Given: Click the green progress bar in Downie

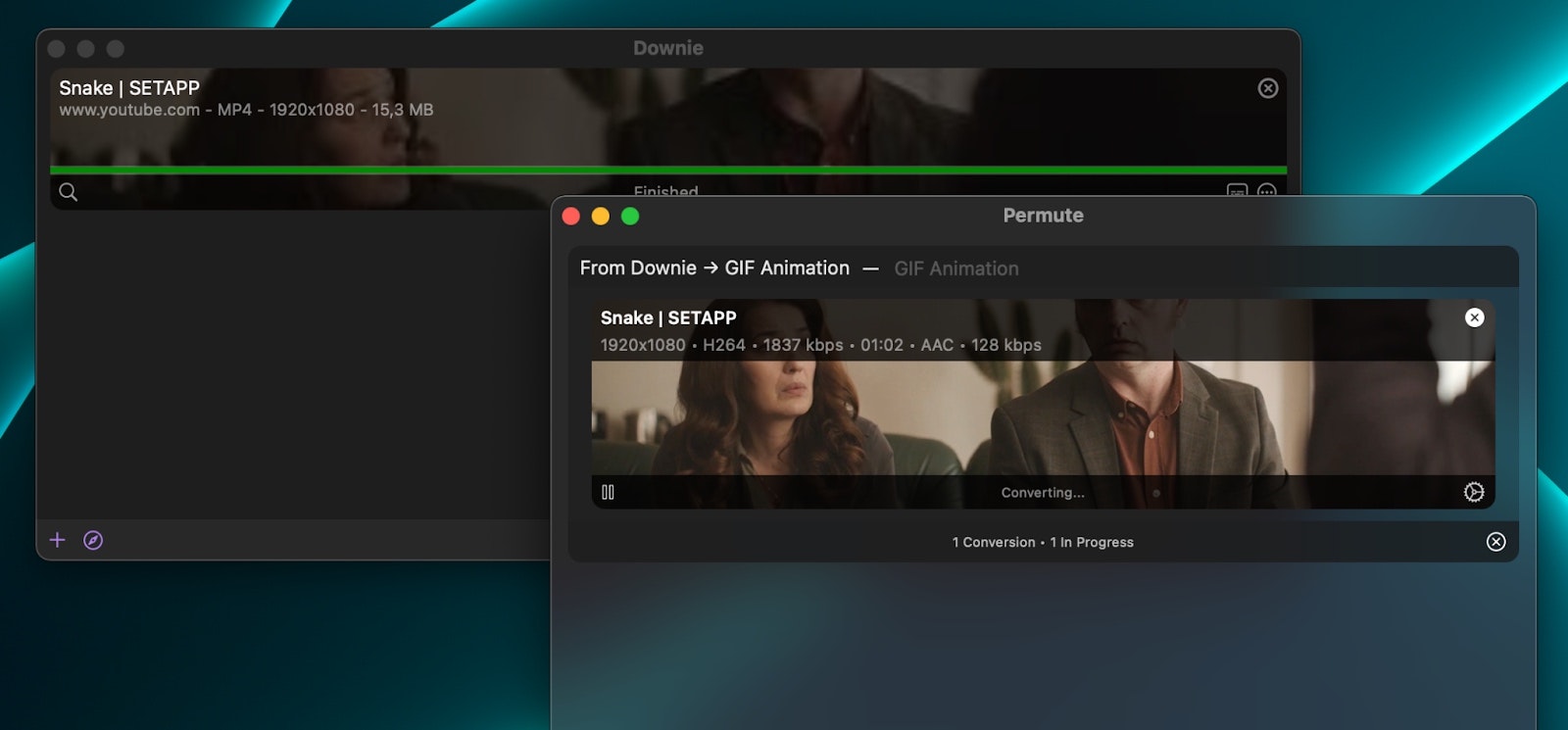Looking at the screenshot, I should coord(668,170).
